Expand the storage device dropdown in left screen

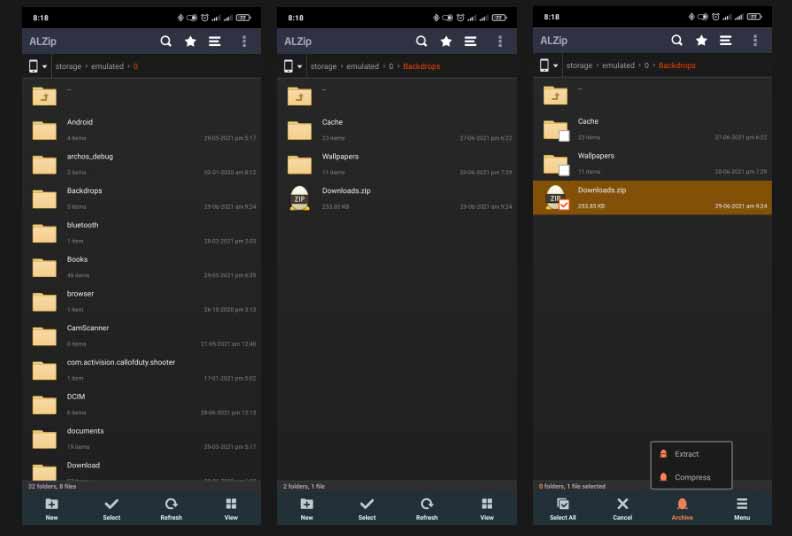point(37,66)
